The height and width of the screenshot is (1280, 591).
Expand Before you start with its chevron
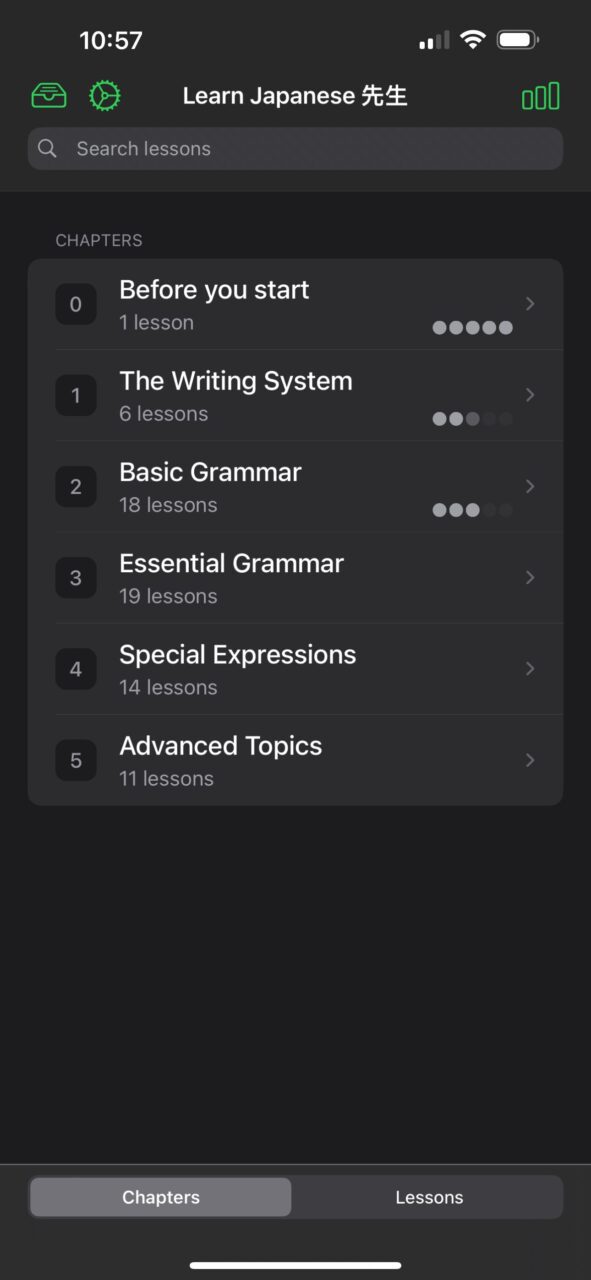tap(530, 304)
